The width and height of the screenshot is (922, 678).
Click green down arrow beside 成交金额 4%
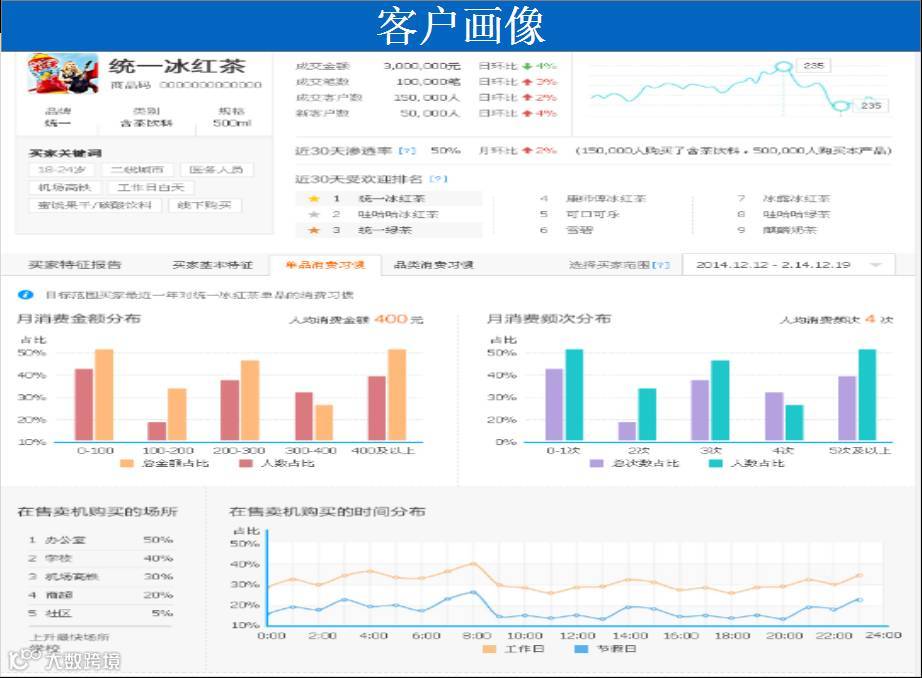527,66
